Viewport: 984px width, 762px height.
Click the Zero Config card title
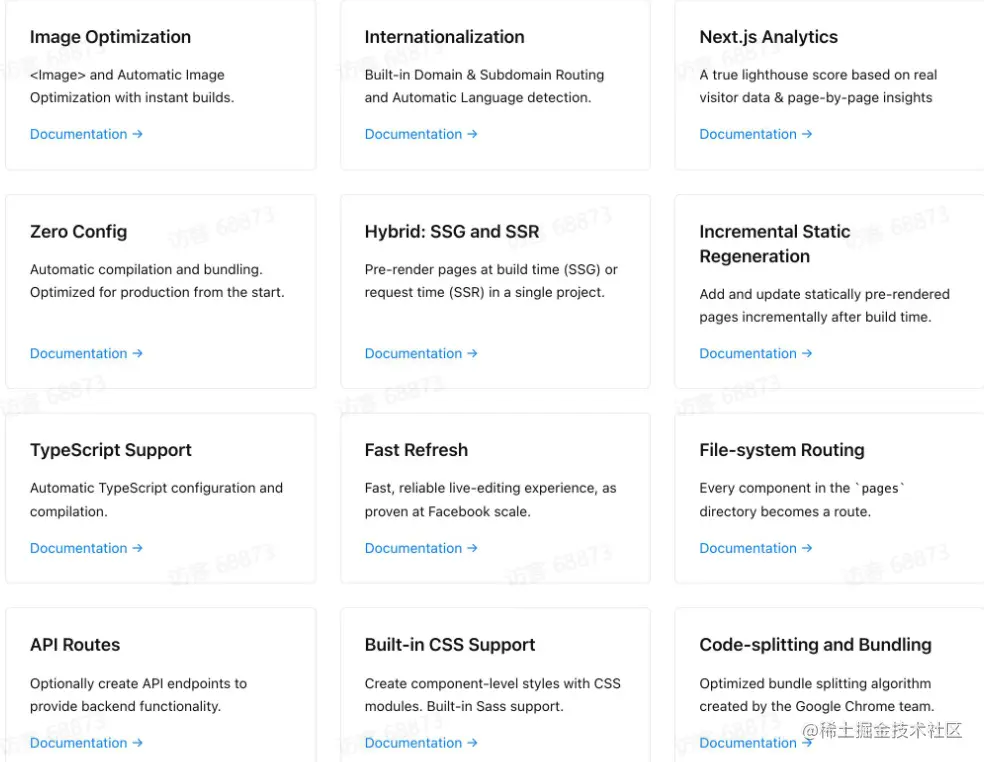(x=78, y=232)
